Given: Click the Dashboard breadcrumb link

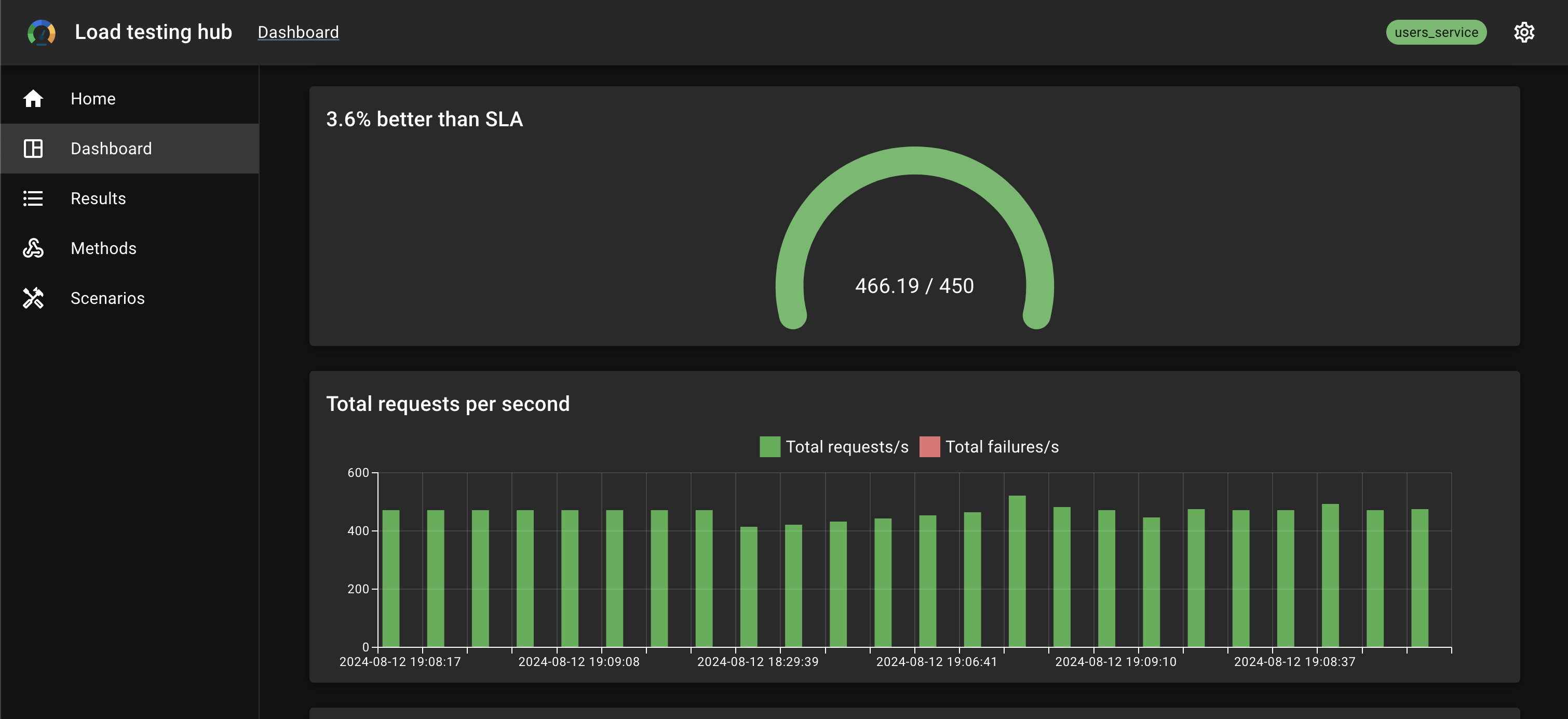Looking at the screenshot, I should tap(298, 32).
